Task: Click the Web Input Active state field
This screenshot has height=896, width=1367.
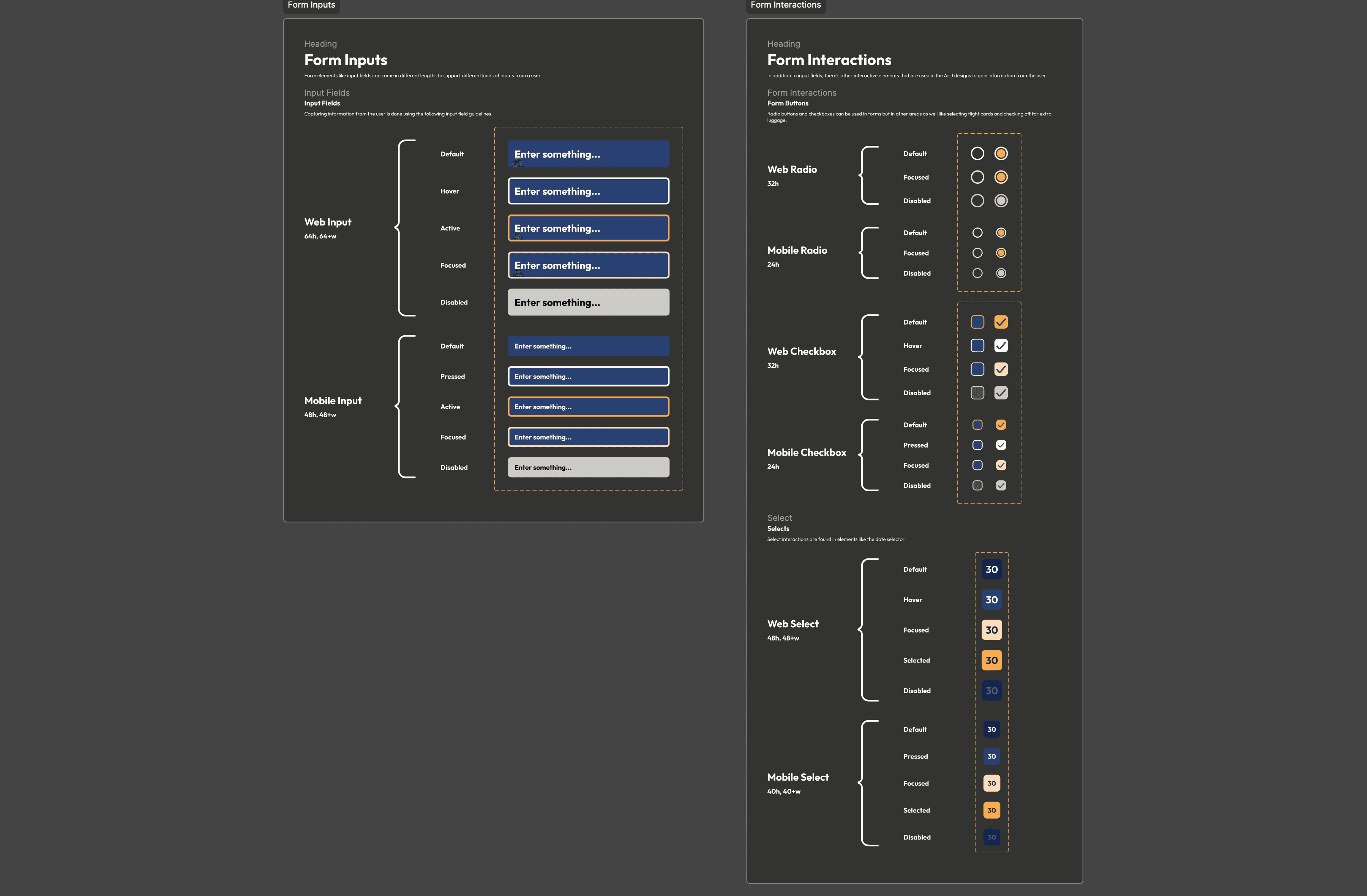Action: click(588, 228)
